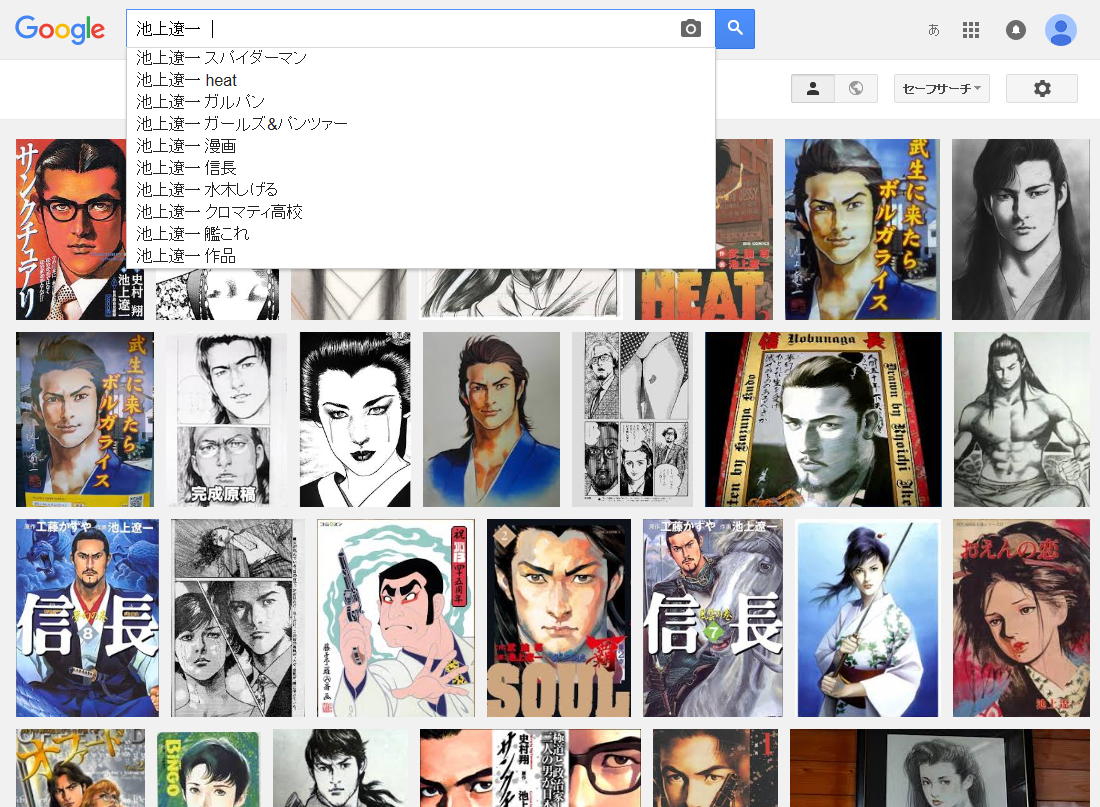Open the おえんの恋 cover thumbnail
Screen dimensions: 1100x807
[x=1021, y=618]
